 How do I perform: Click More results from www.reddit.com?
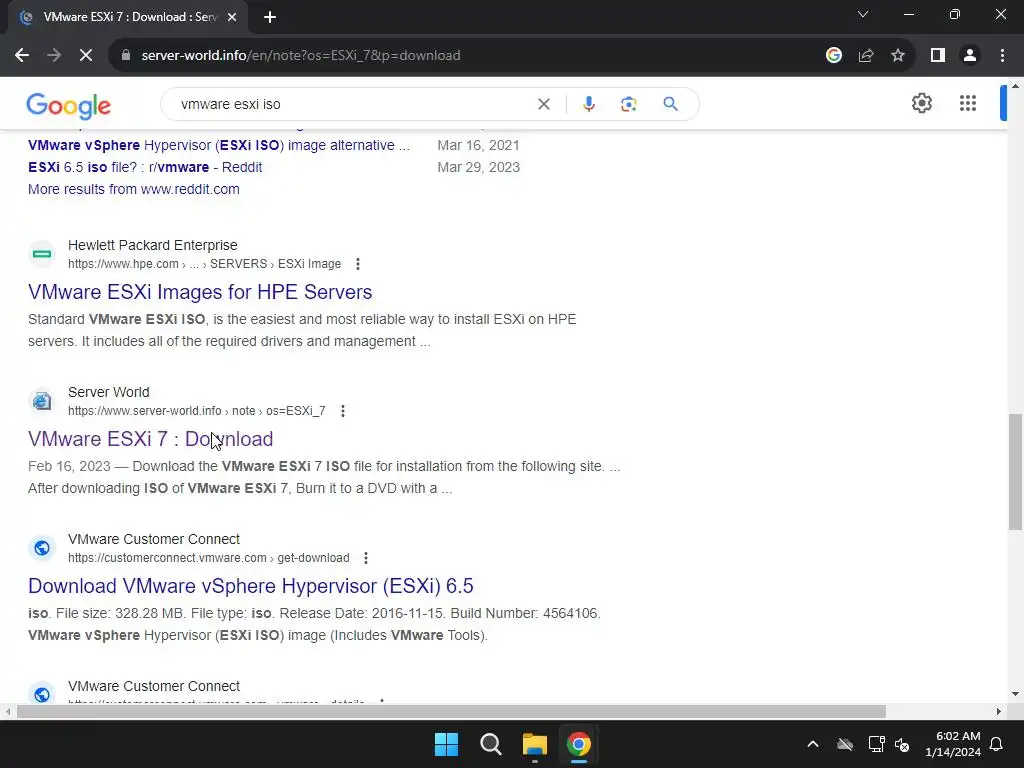(134, 189)
